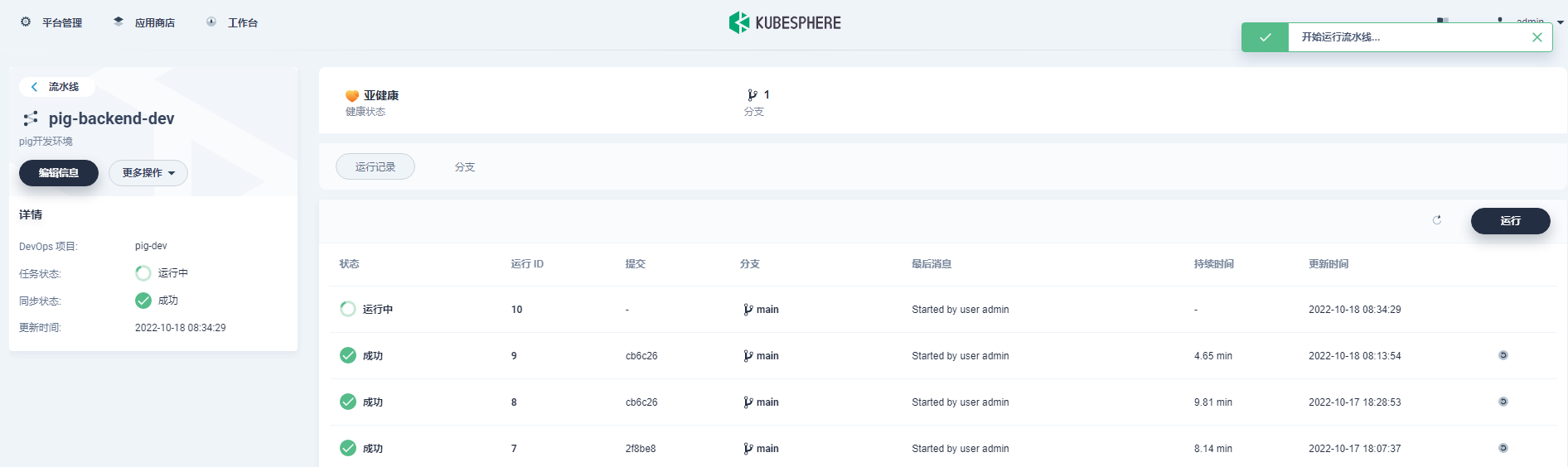The image size is (1568, 467).
Task: Switch to the 运行记录 tab
Action: point(375,166)
